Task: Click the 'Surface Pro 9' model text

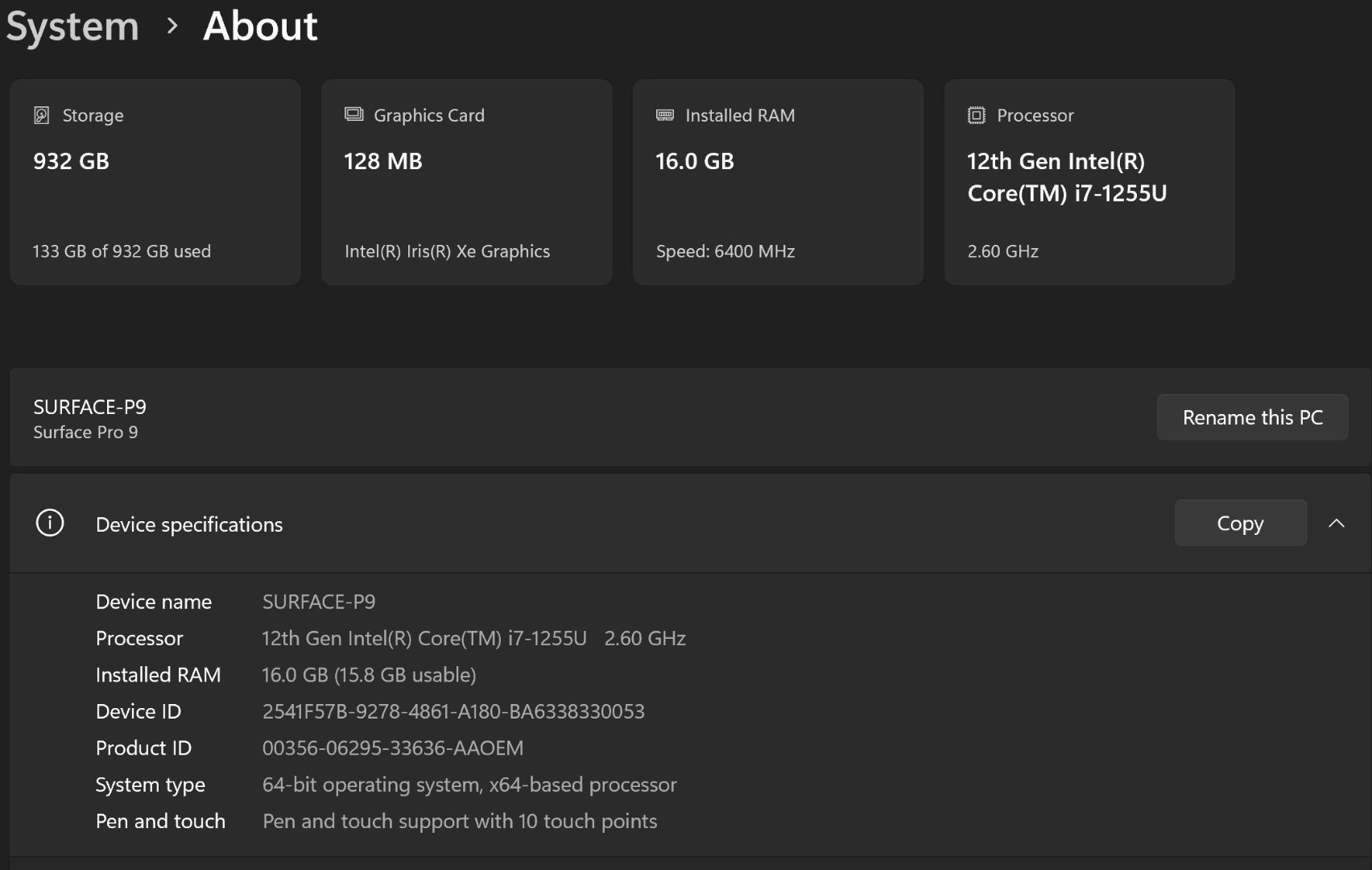Action: 85,433
